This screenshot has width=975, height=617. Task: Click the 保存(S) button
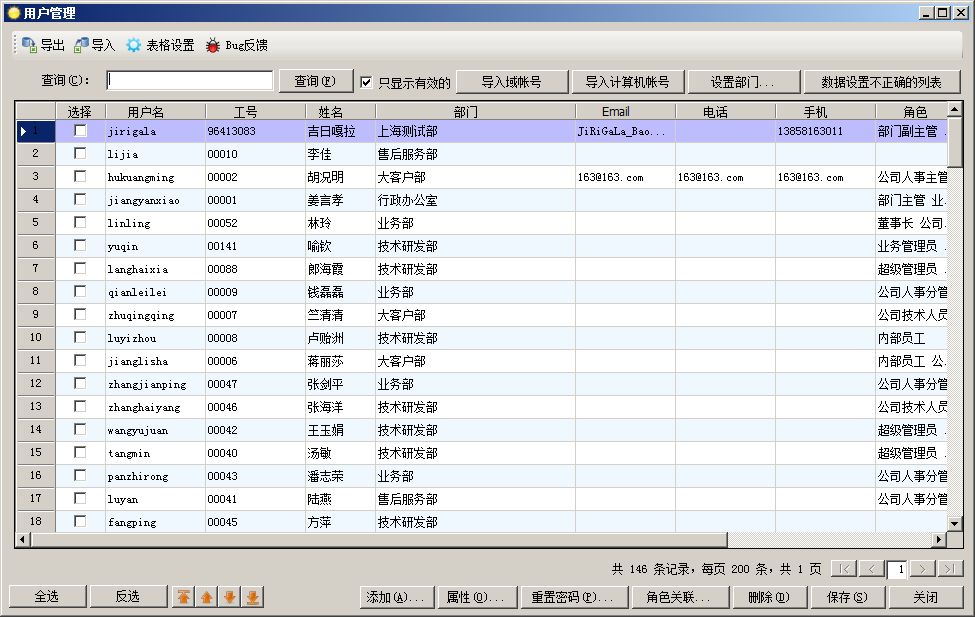[x=848, y=598]
